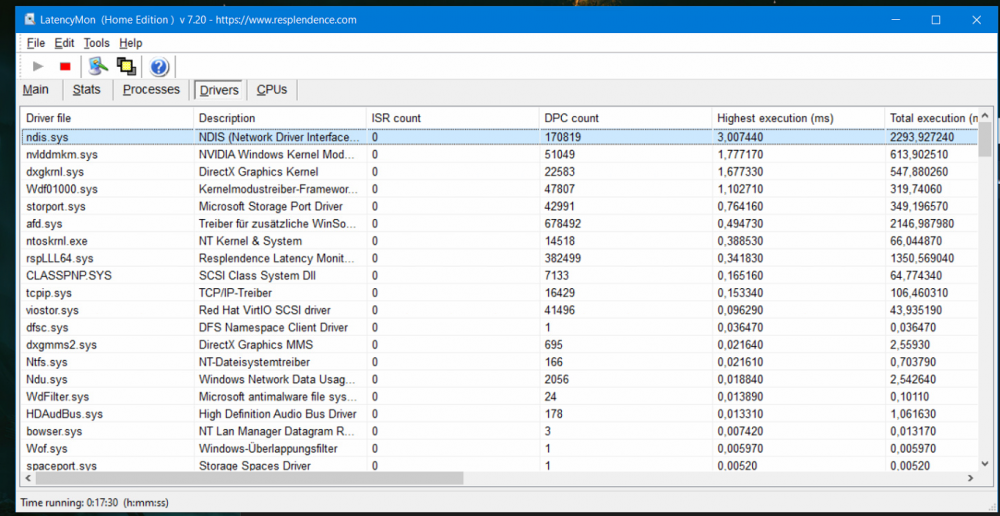This screenshot has width=1000, height=516.
Task: Click High Definition Audio Bus Driver description
Action: [277, 414]
